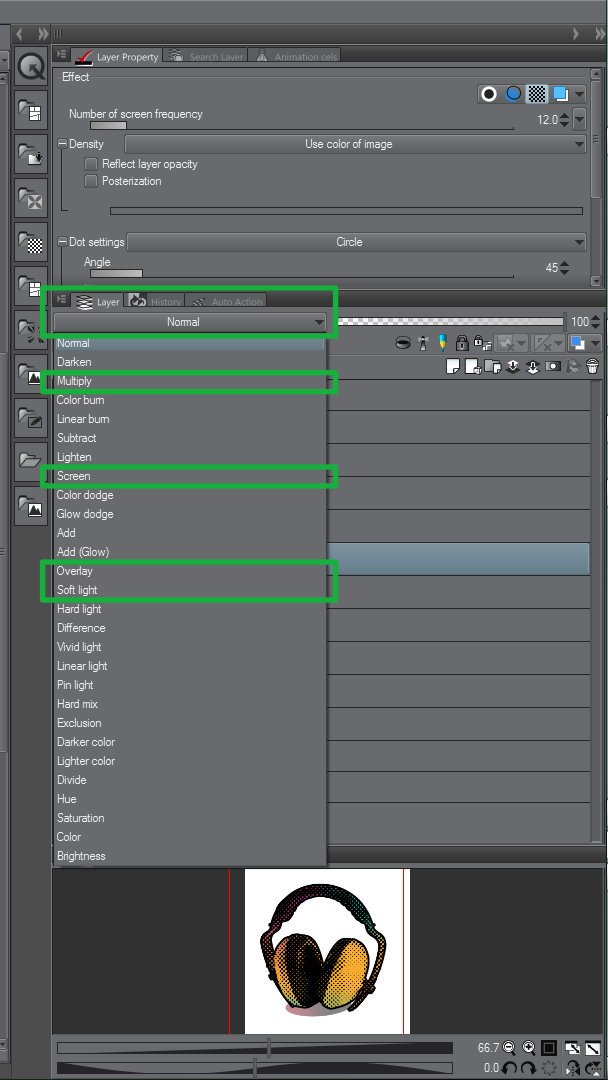The height and width of the screenshot is (1080, 608).
Task: Adjust Number of screen frequency slider
Action: click(302, 126)
